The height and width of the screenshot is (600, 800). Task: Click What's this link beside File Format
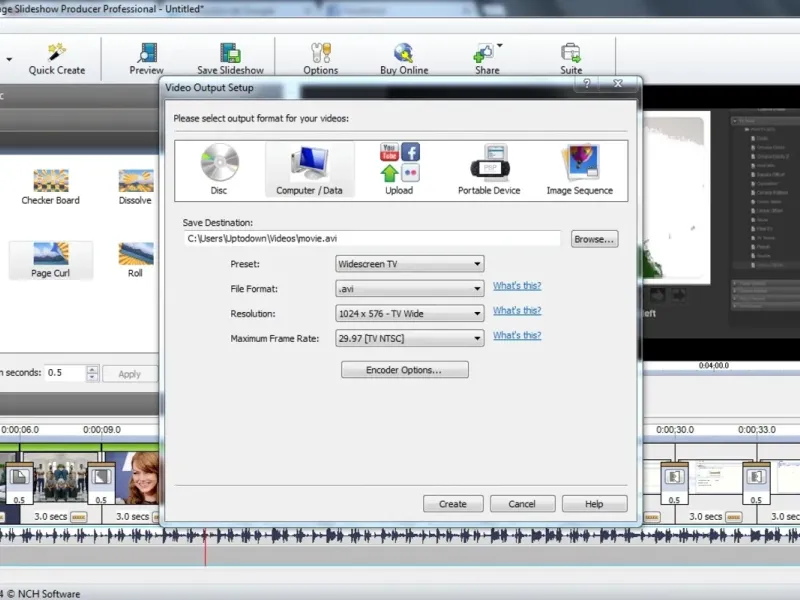(x=517, y=286)
